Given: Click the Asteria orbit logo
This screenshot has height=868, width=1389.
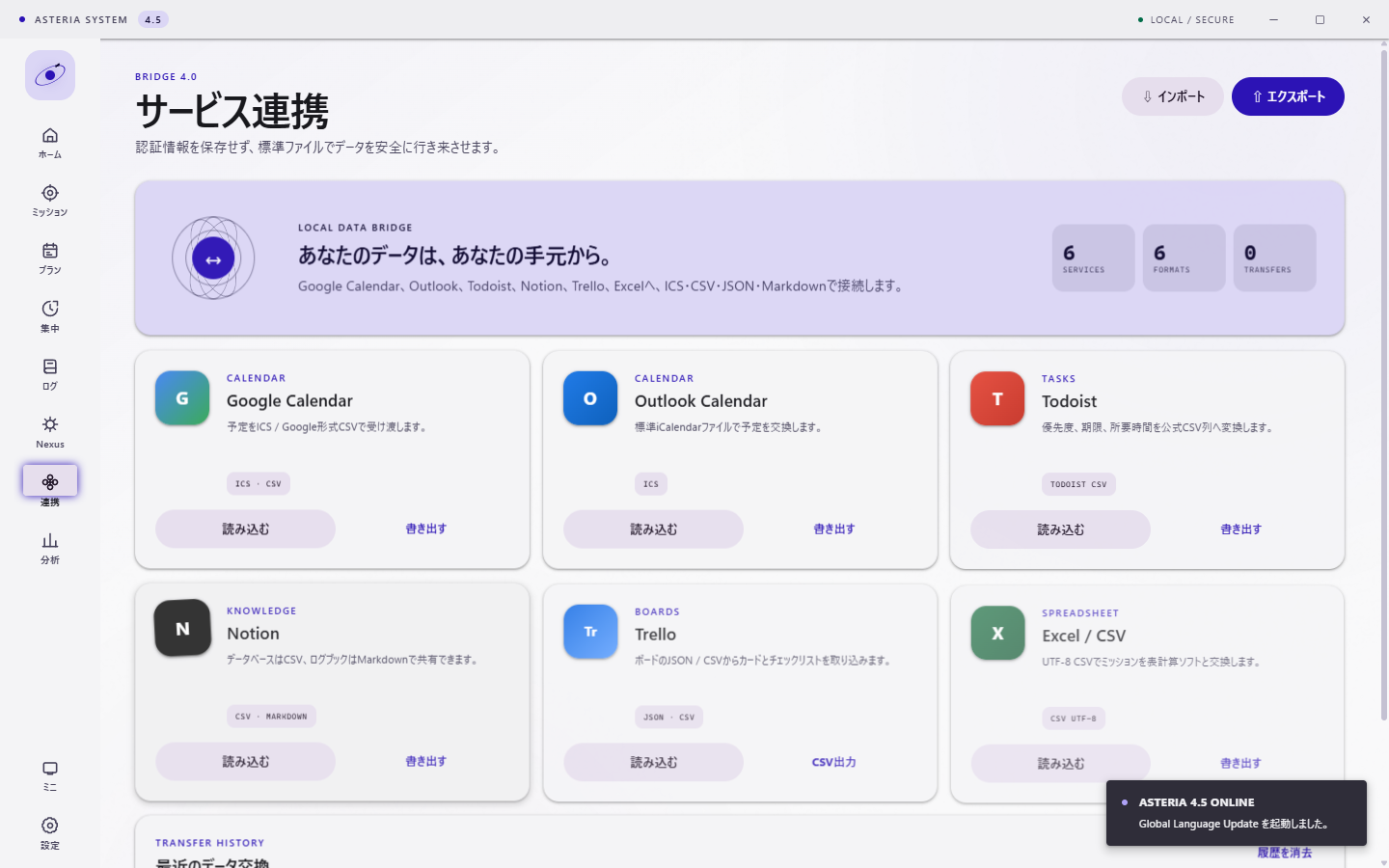Looking at the screenshot, I should pyautogui.click(x=50, y=75).
